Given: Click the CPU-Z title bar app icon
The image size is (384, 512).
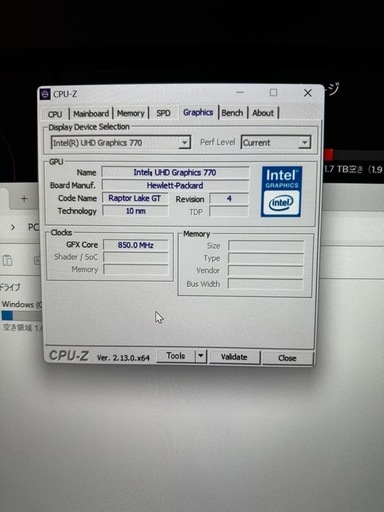Looking at the screenshot, I should (45, 94).
